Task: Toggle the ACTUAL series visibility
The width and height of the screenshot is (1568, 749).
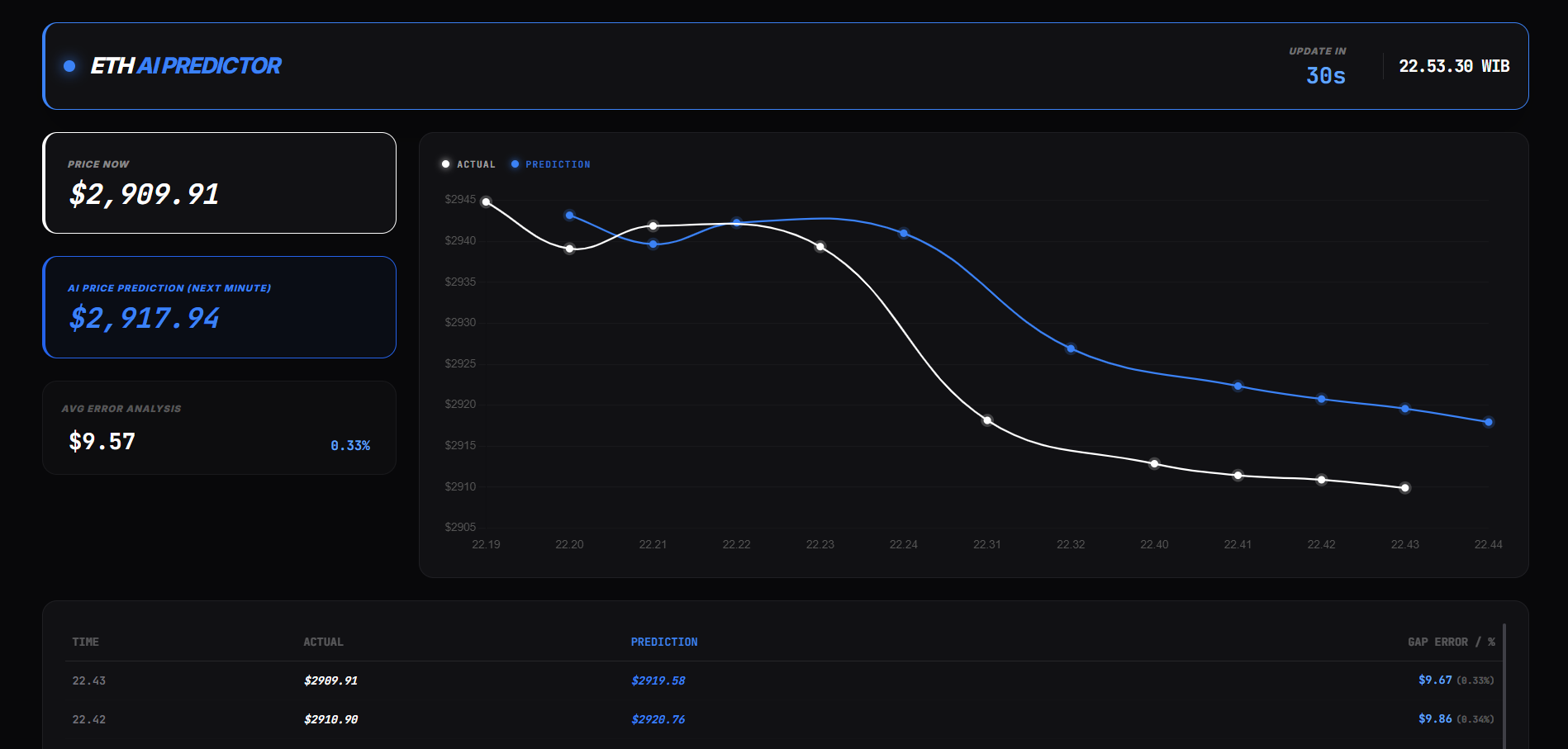Action: point(468,164)
